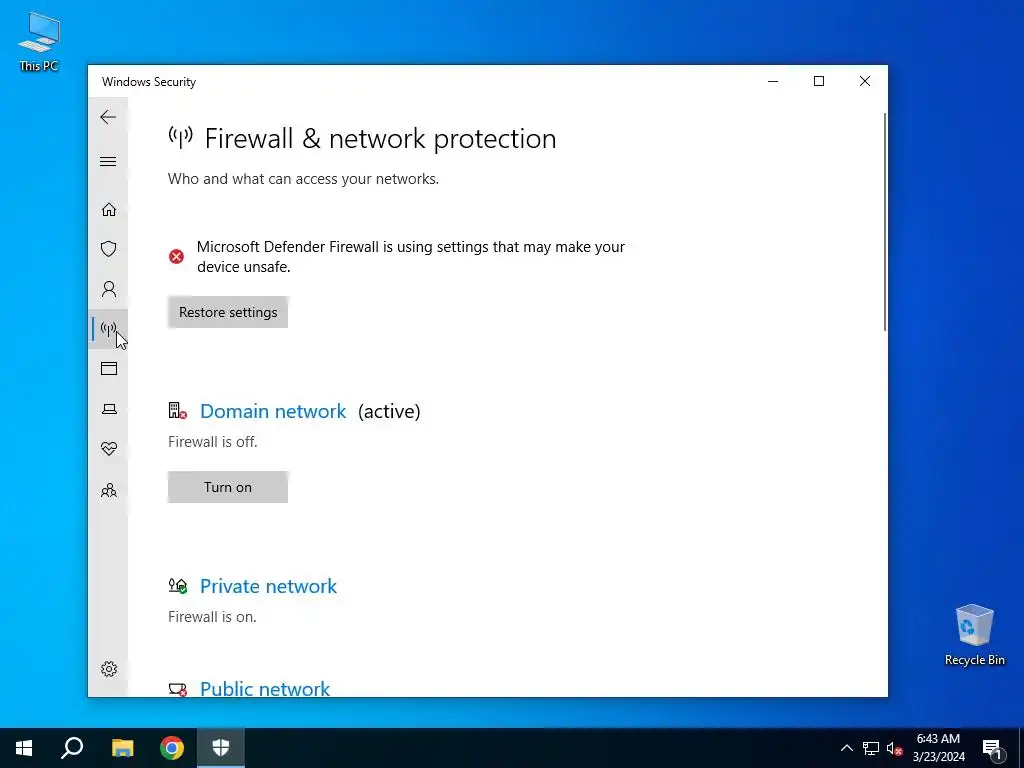
Task: Open taskbar Search magnifier
Action: click(72, 748)
